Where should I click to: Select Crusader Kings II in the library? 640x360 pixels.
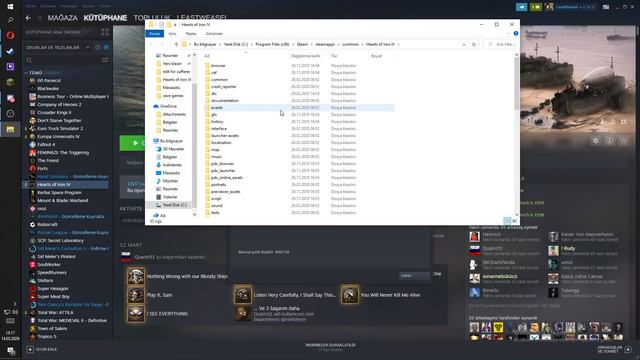tap(54, 113)
